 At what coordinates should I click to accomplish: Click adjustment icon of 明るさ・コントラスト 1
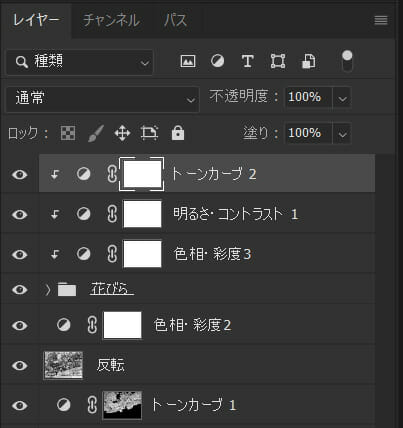pyautogui.click(x=83, y=214)
